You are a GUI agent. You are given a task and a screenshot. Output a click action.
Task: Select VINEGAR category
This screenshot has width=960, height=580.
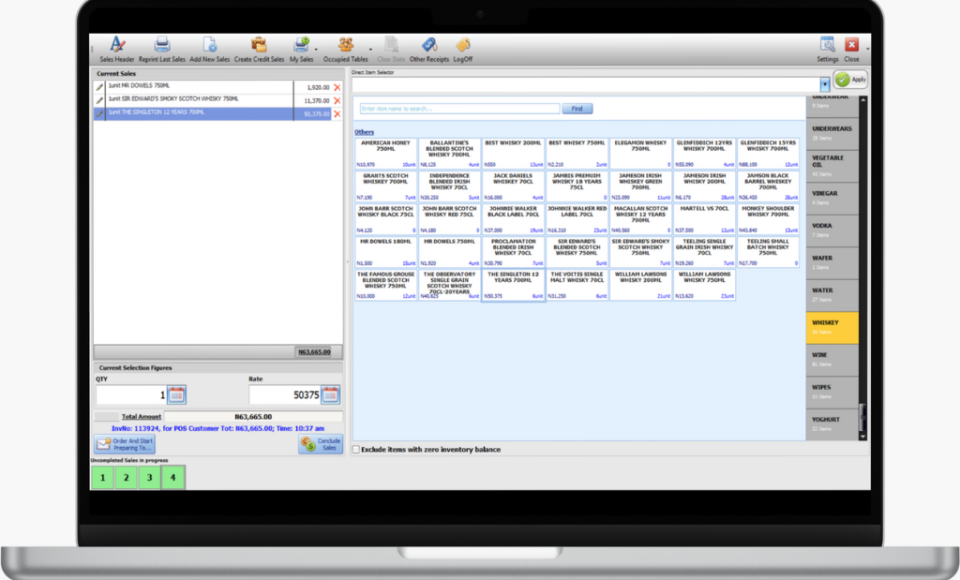pos(832,198)
